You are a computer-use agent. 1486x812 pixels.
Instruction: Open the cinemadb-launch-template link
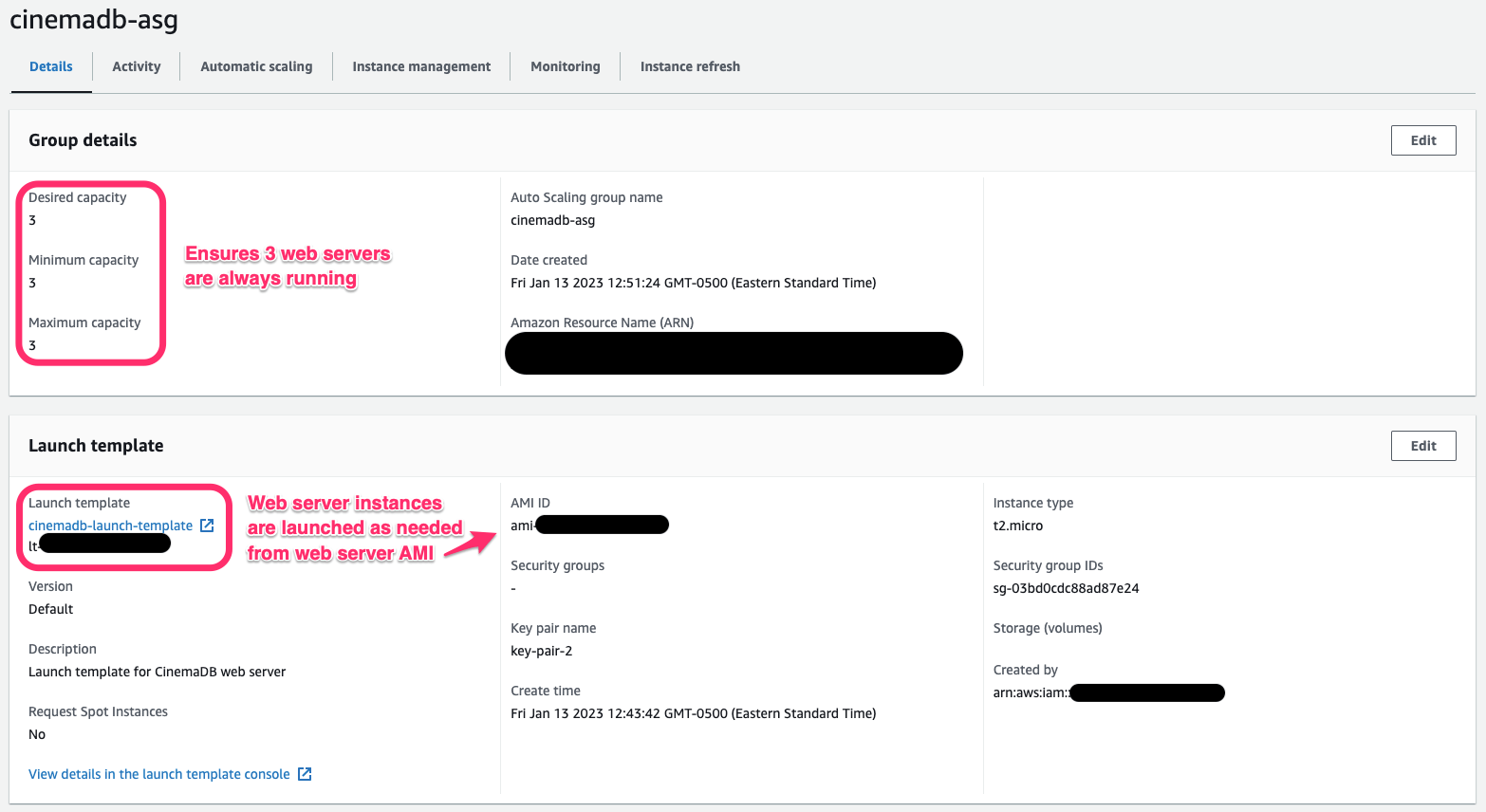click(x=110, y=526)
